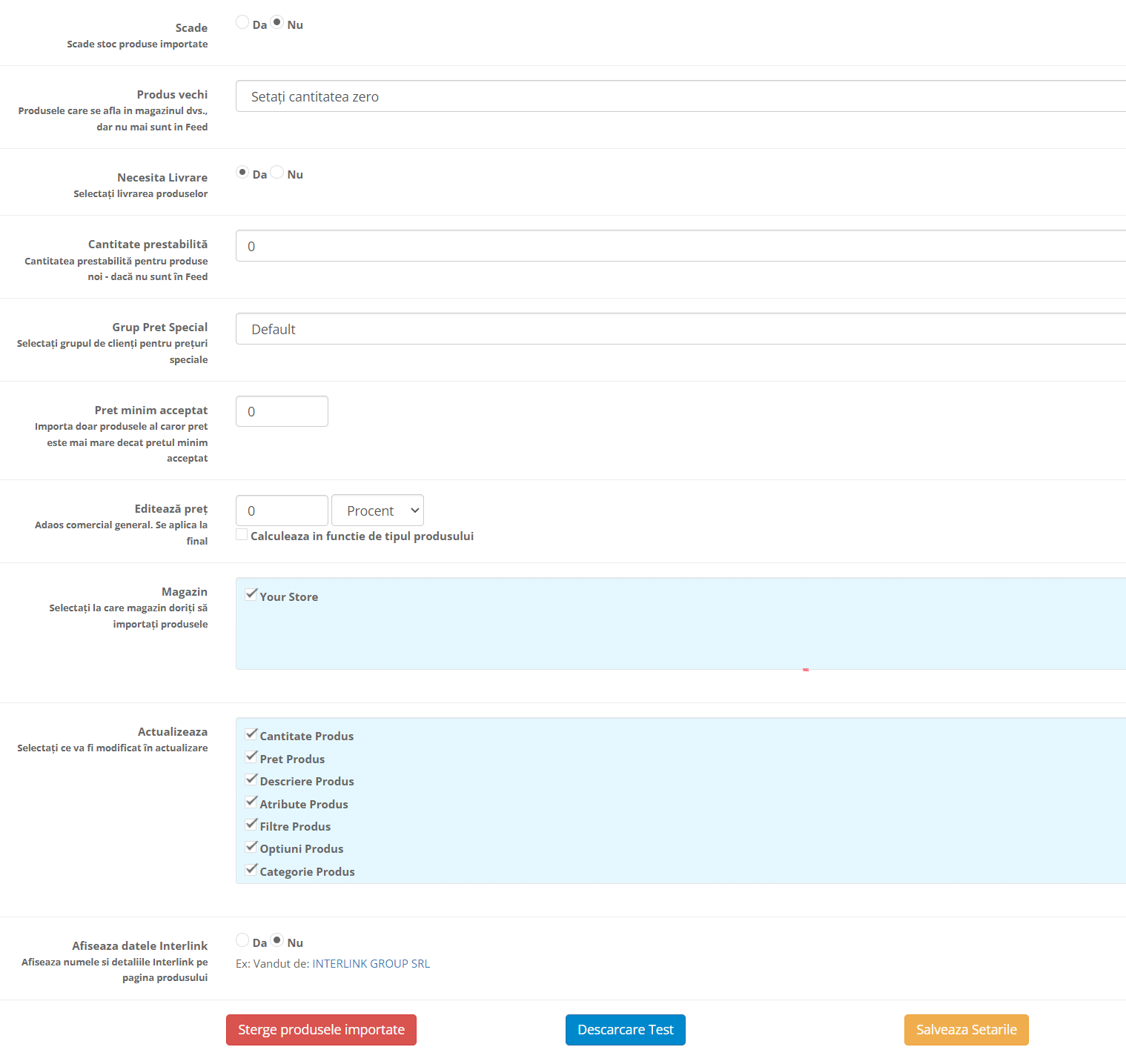Disable Descriere Produs updating
Screen dimensions: 1126x1064
pyautogui.click(x=251, y=779)
